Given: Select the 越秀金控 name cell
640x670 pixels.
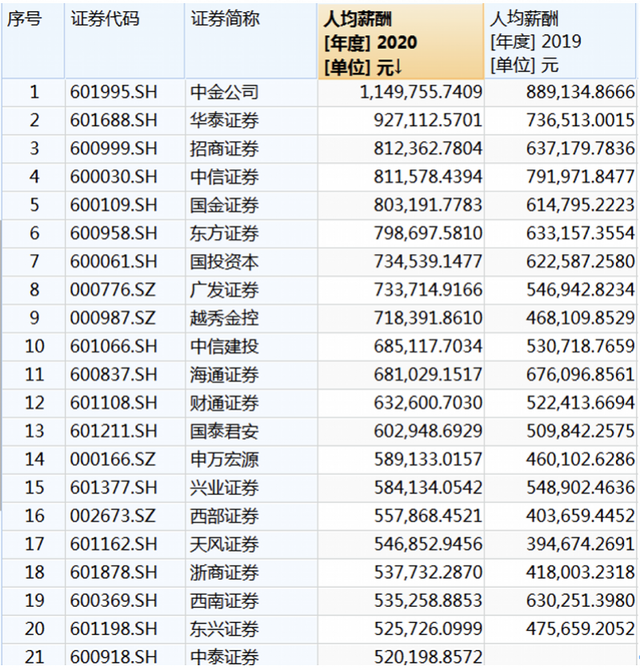Looking at the screenshot, I should click(251, 318).
